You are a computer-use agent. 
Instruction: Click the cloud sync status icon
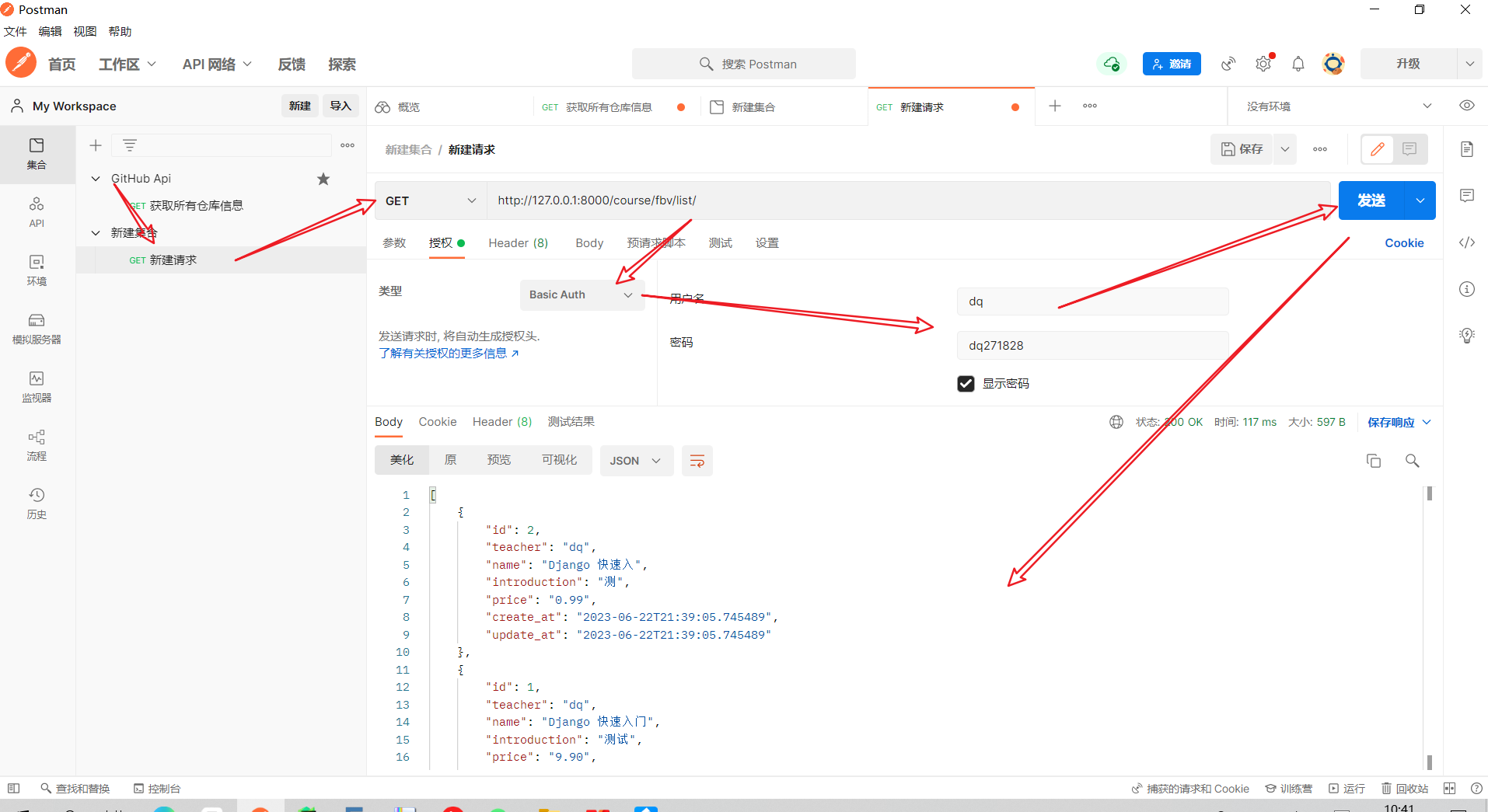point(1112,64)
